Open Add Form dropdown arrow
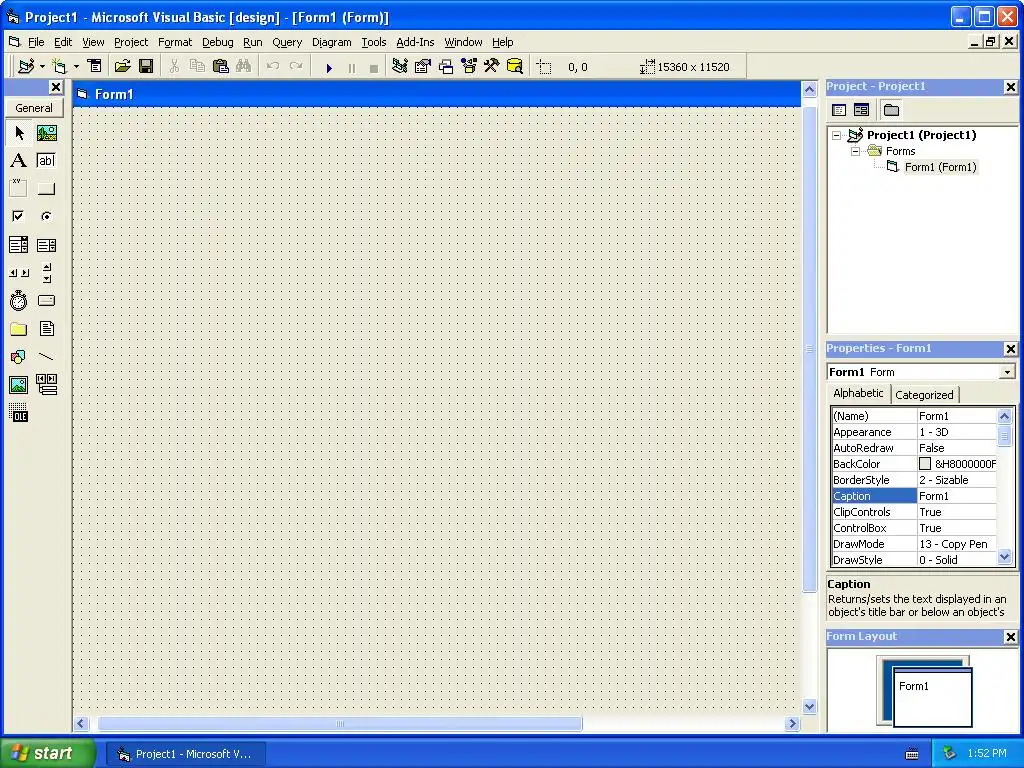The width and height of the screenshot is (1024, 768). pyautogui.click(x=76, y=66)
